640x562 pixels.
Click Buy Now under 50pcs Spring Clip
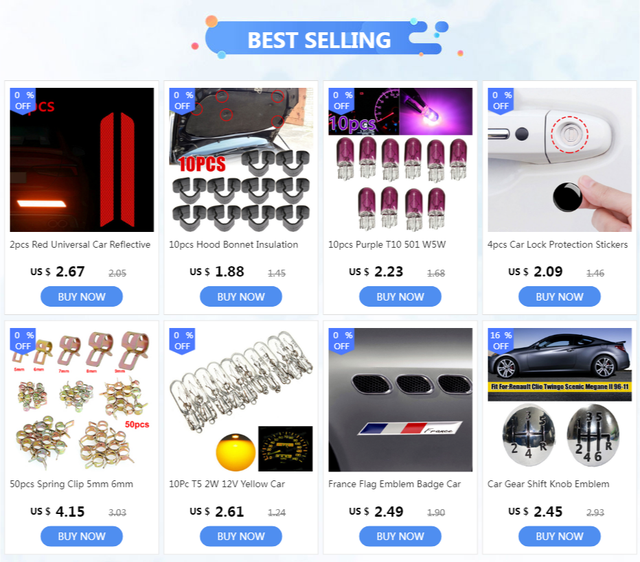[82, 536]
